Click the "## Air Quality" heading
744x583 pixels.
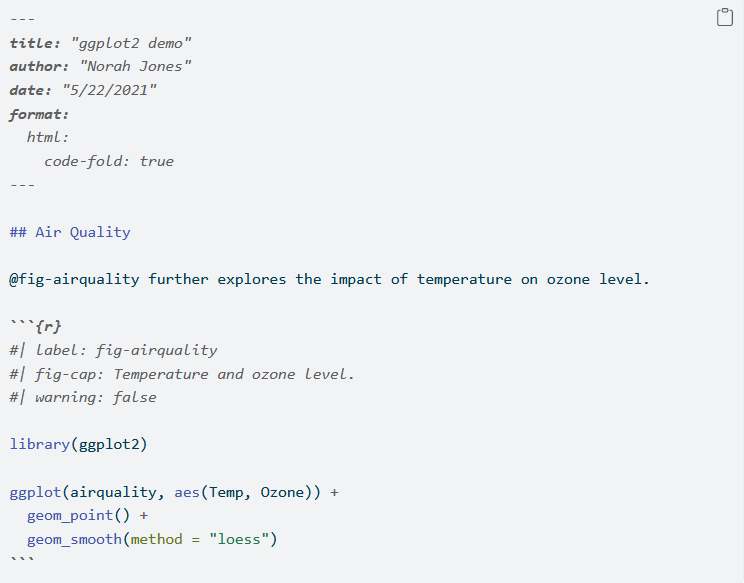70,232
